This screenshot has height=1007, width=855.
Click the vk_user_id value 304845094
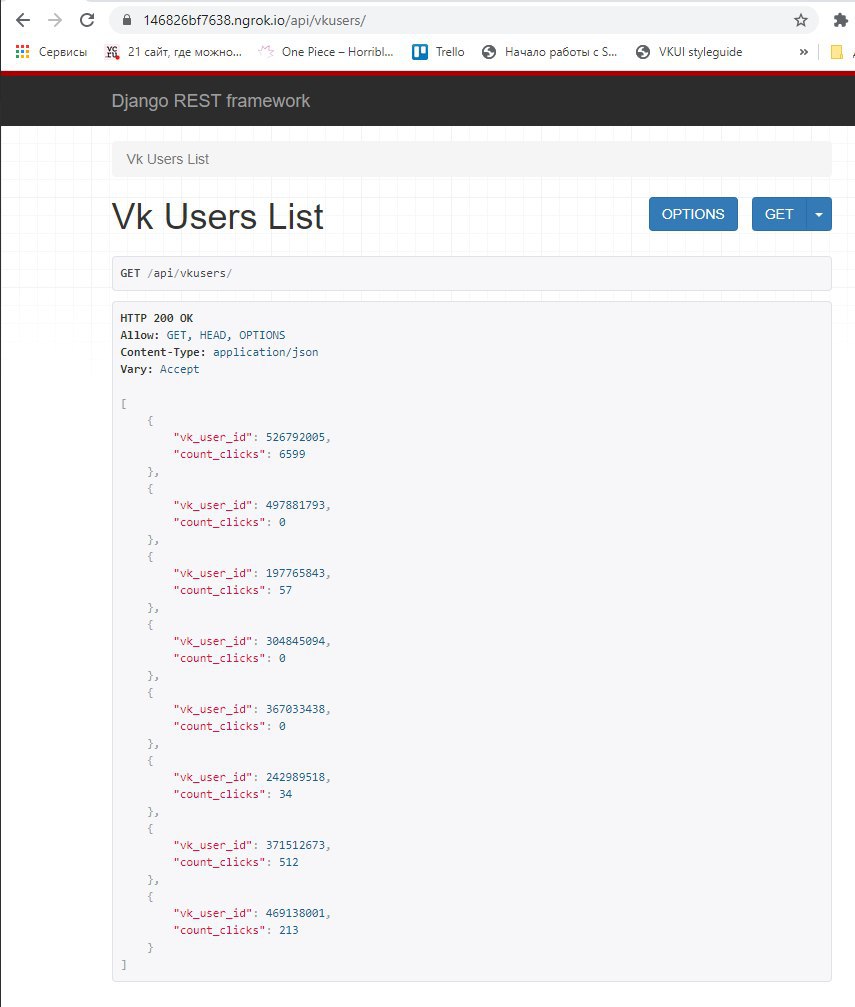pyautogui.click(x=295, y=641)
